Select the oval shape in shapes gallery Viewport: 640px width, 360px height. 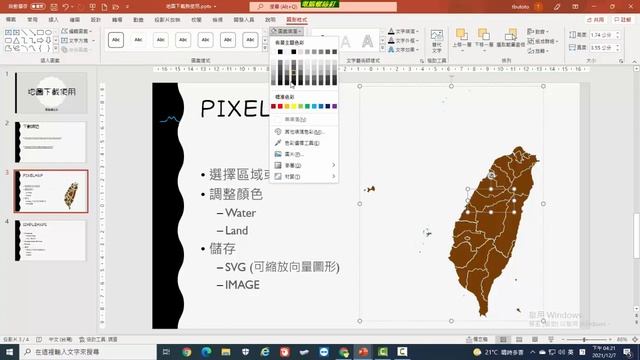coord(49,32)
